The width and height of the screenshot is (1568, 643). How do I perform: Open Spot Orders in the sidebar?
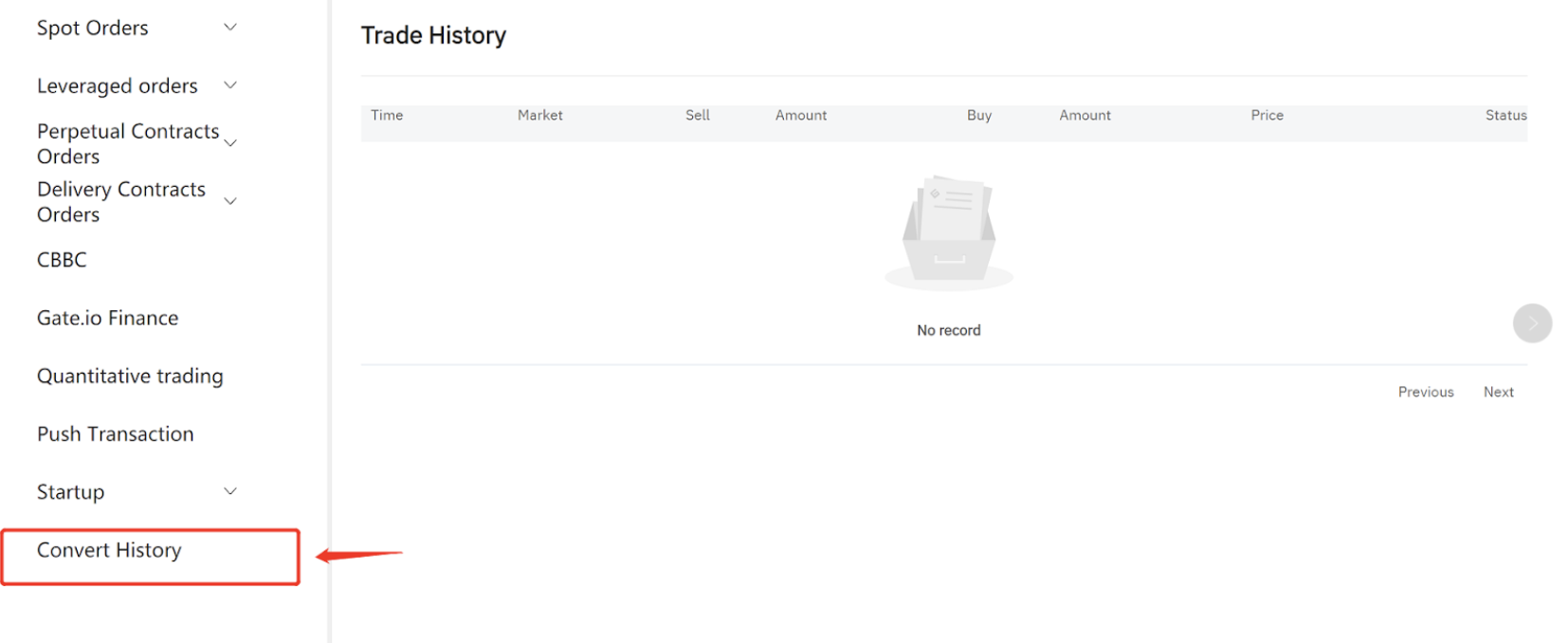(93, 28)
